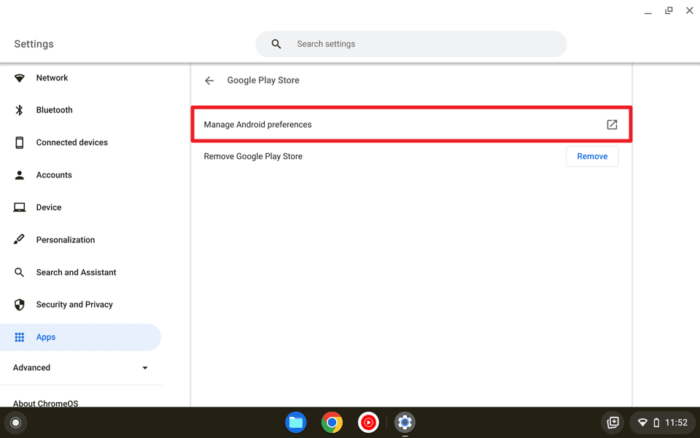Click the paintbrush icon for Personalization

point(19,239)
